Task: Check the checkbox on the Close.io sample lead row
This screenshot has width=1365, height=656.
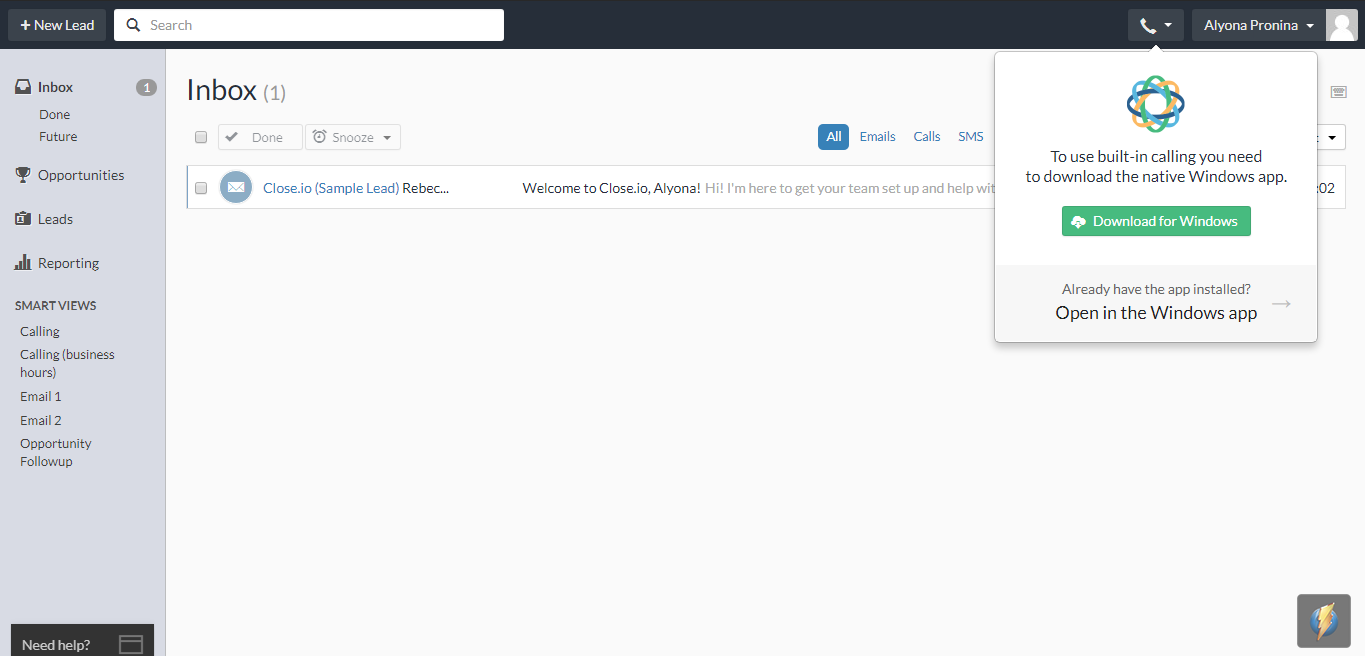Action: click(x=200, y=187)
